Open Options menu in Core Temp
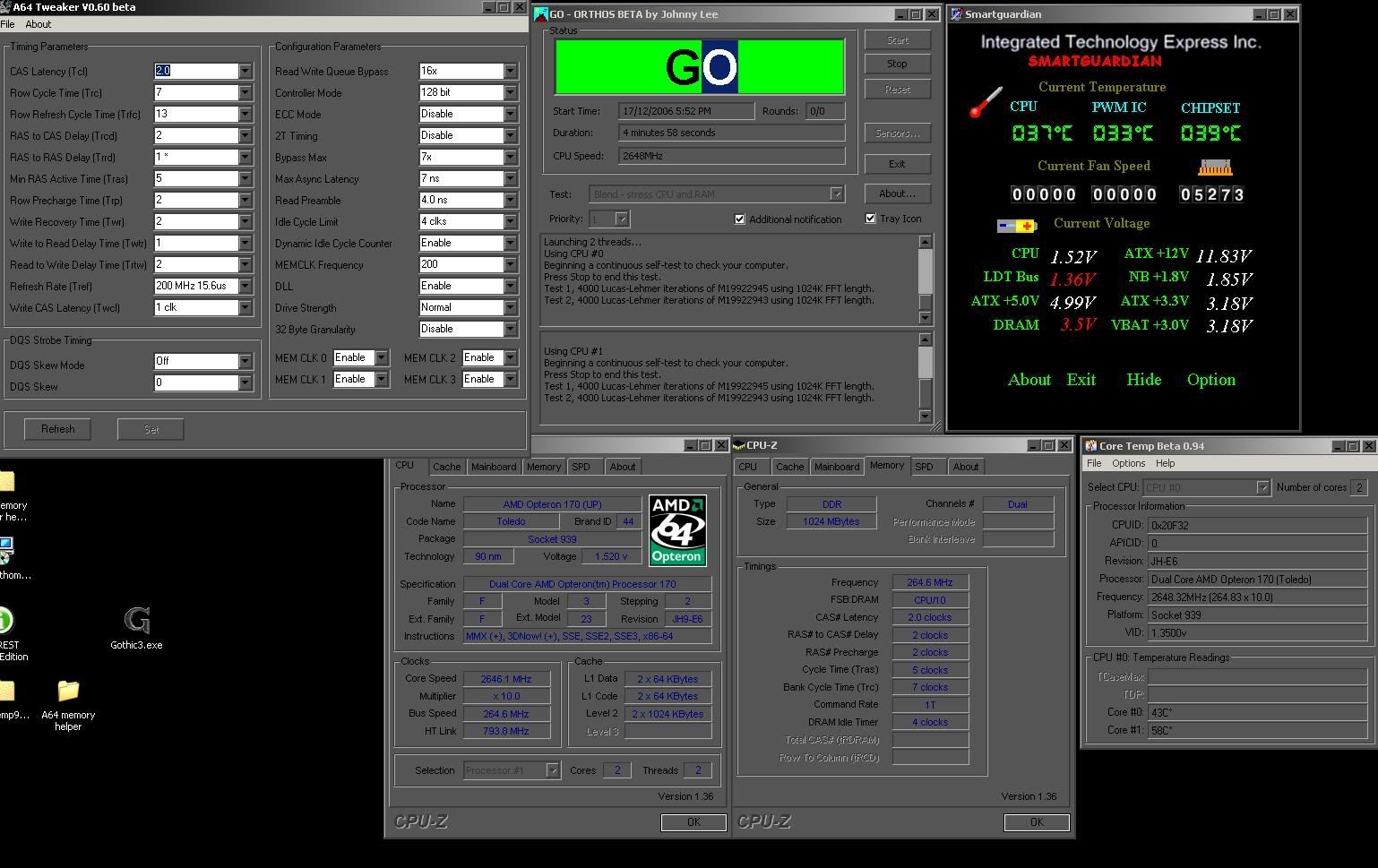The height and width of the screenshot is (868, 1378). point(1128,463)
